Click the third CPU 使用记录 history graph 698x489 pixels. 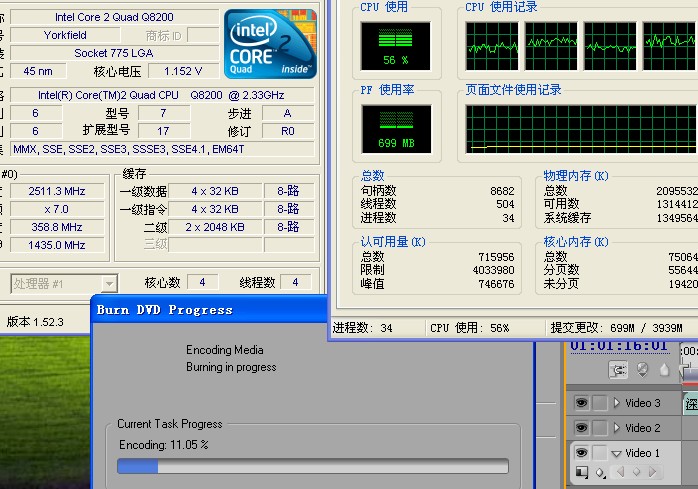tap(610, 46)
